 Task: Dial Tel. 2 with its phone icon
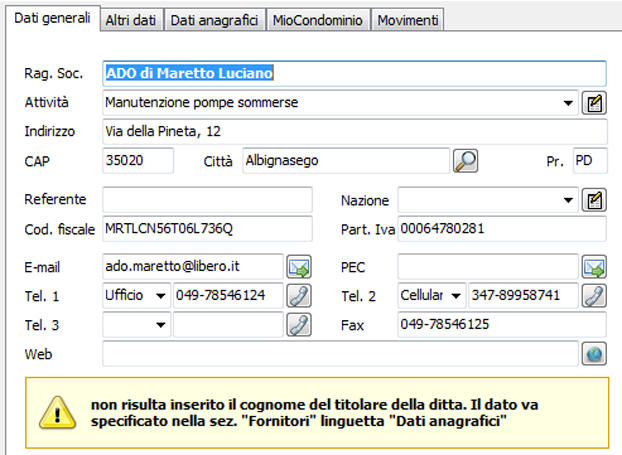point(594,296)
